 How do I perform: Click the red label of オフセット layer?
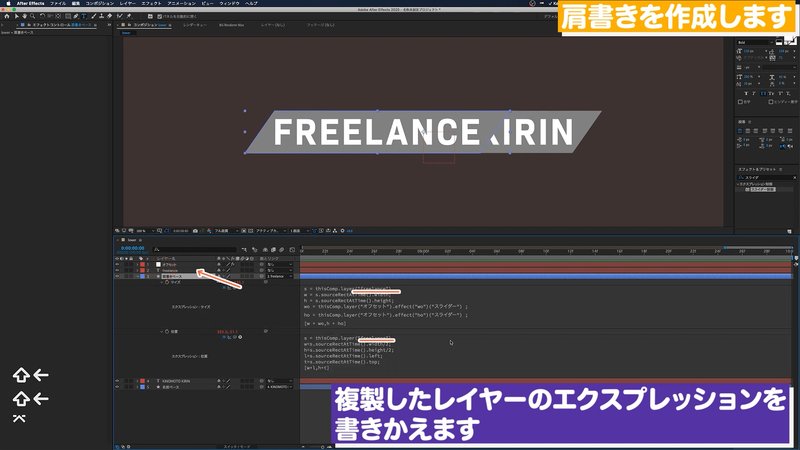(142, 264)
